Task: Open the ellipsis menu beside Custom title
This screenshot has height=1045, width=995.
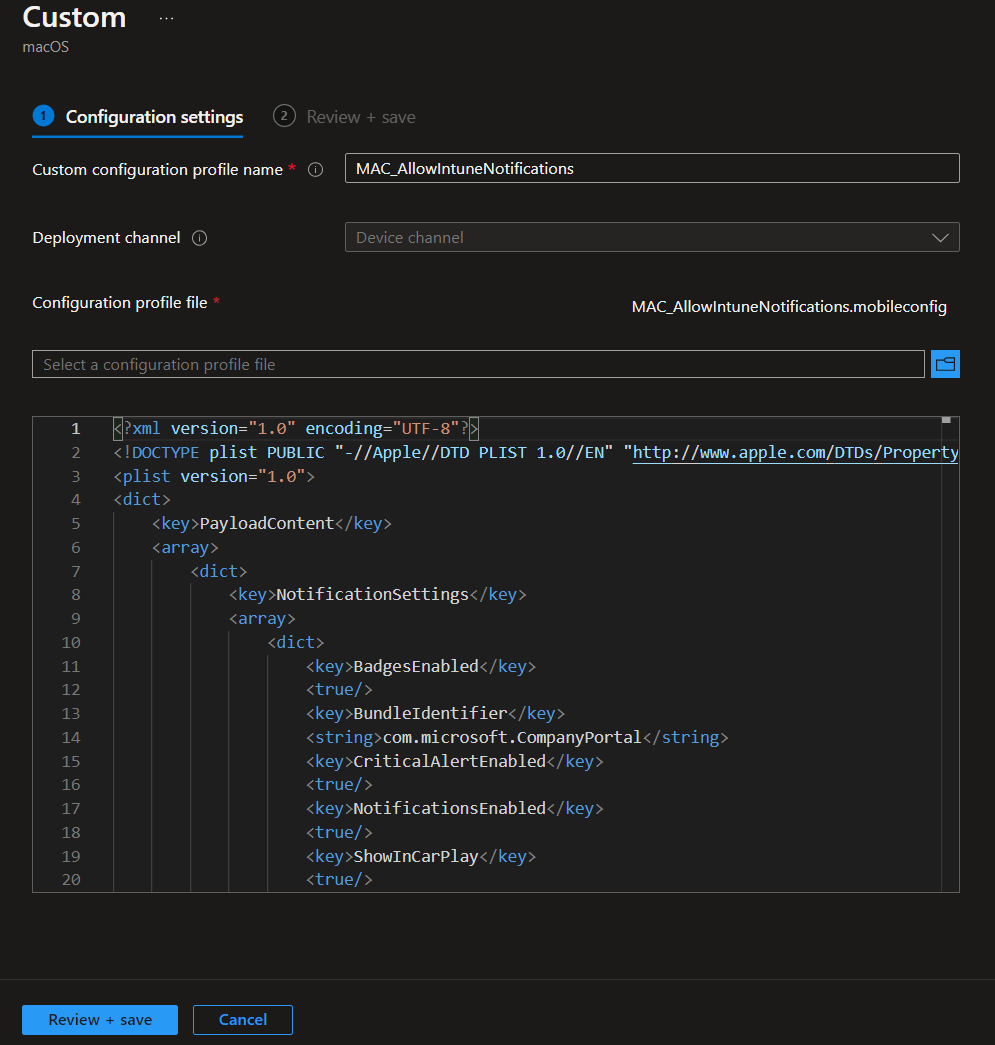Action: coord(167,19)
